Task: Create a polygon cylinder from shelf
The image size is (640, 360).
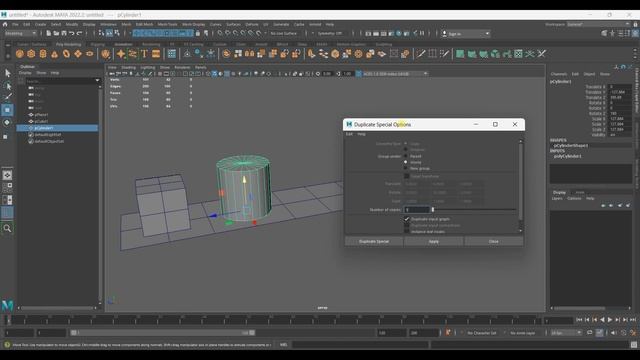Action: (x=43, y=54)
